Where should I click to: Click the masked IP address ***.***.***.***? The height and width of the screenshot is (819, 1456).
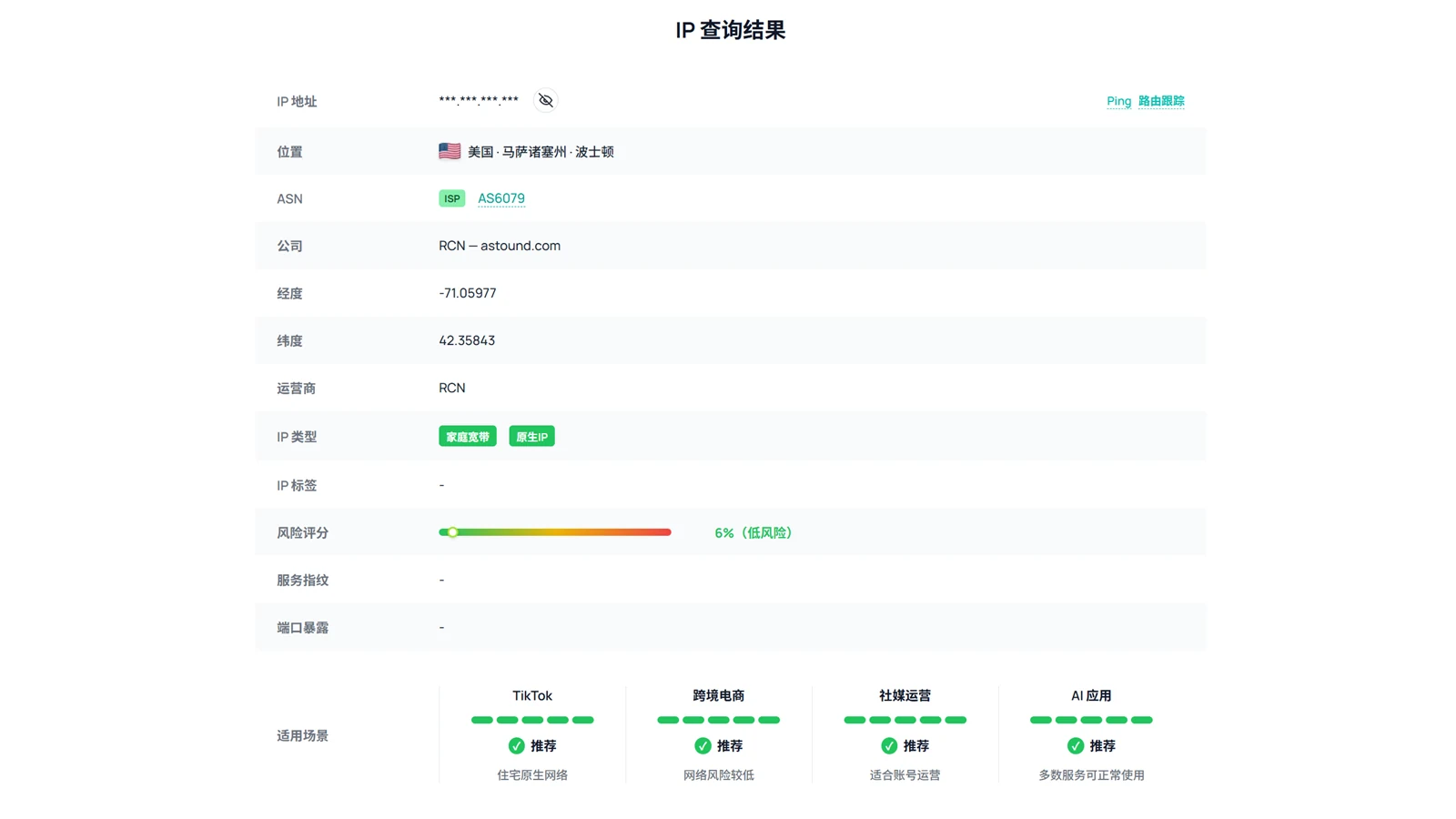tap(479, 100)
